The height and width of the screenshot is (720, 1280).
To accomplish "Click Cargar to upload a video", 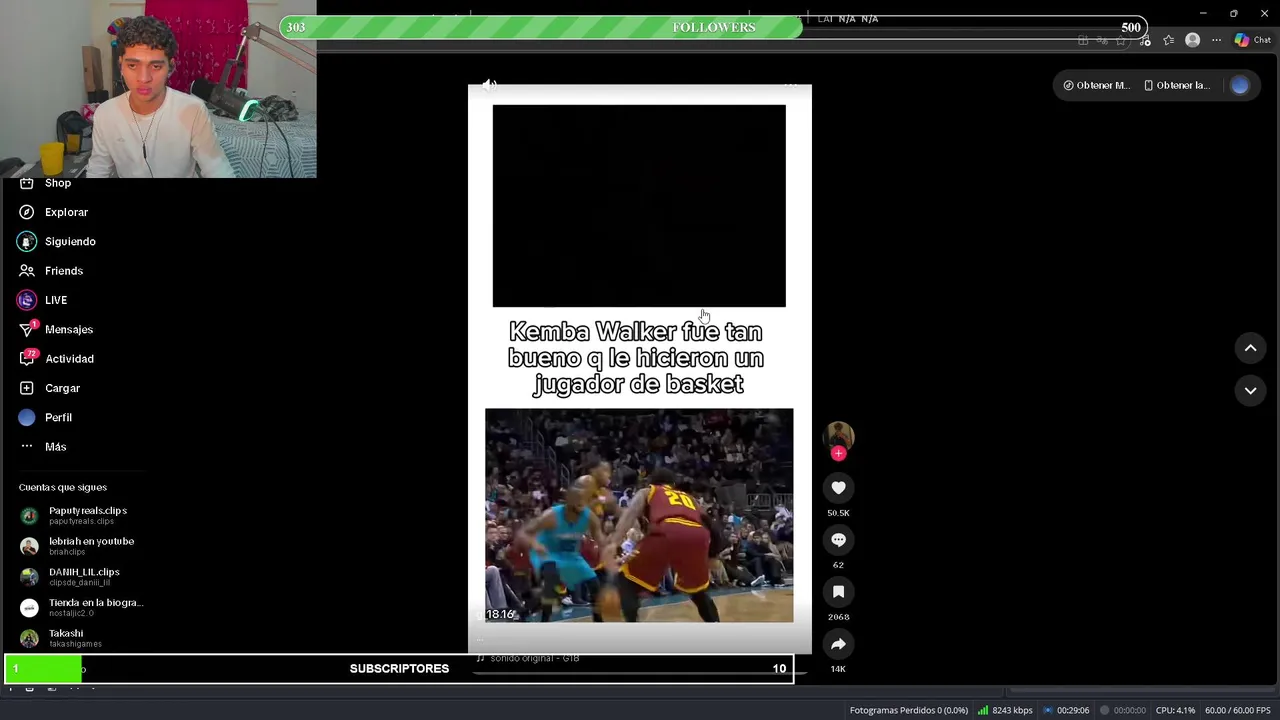I will pyautogui.click(x=50, y=388).
